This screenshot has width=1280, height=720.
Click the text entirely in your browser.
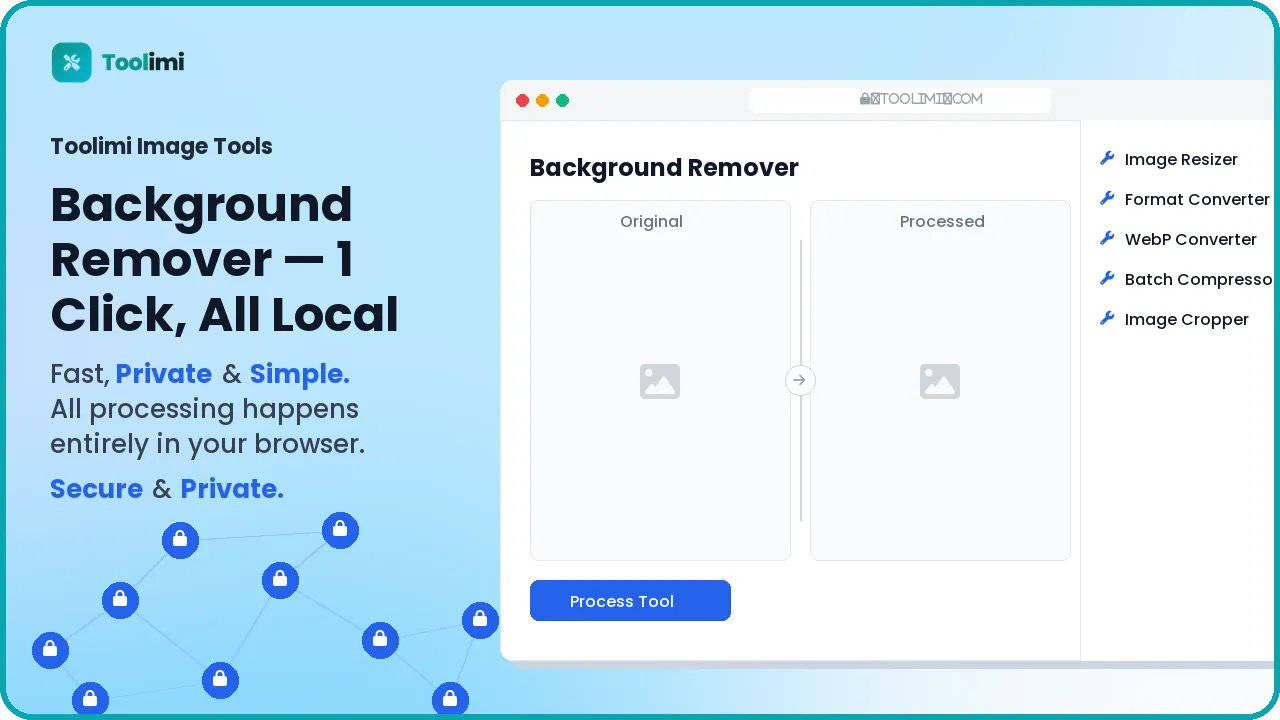coord(208,444)
